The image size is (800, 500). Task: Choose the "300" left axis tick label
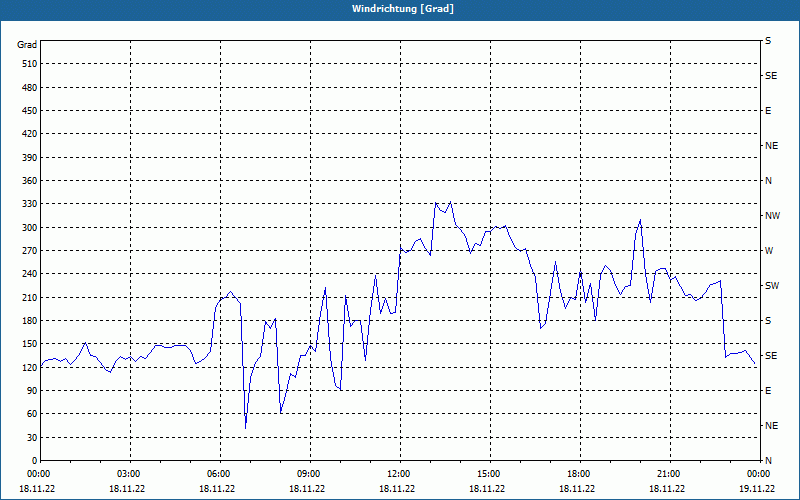click(x=30, y=228)
